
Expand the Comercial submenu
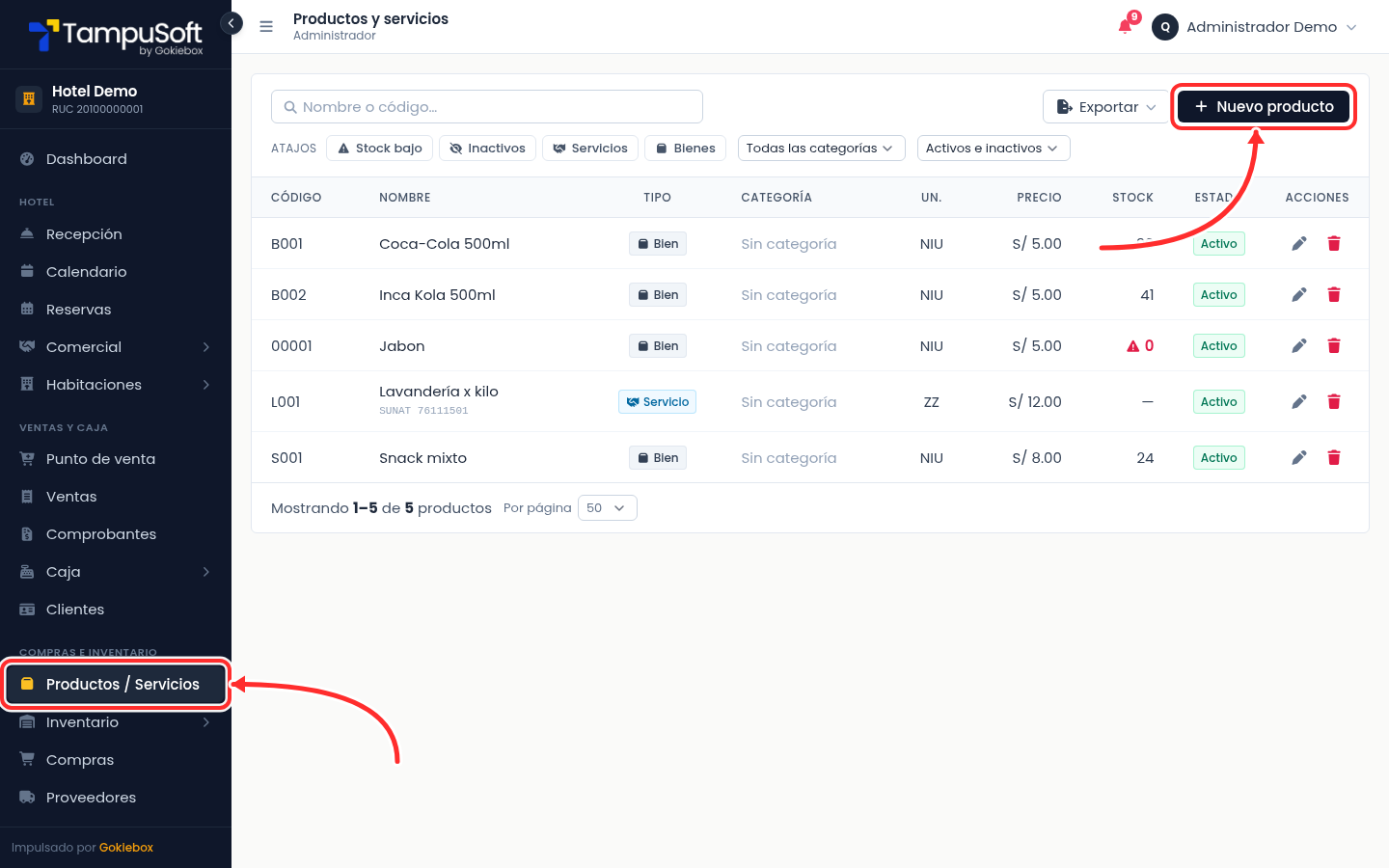[x=116, y=347]
